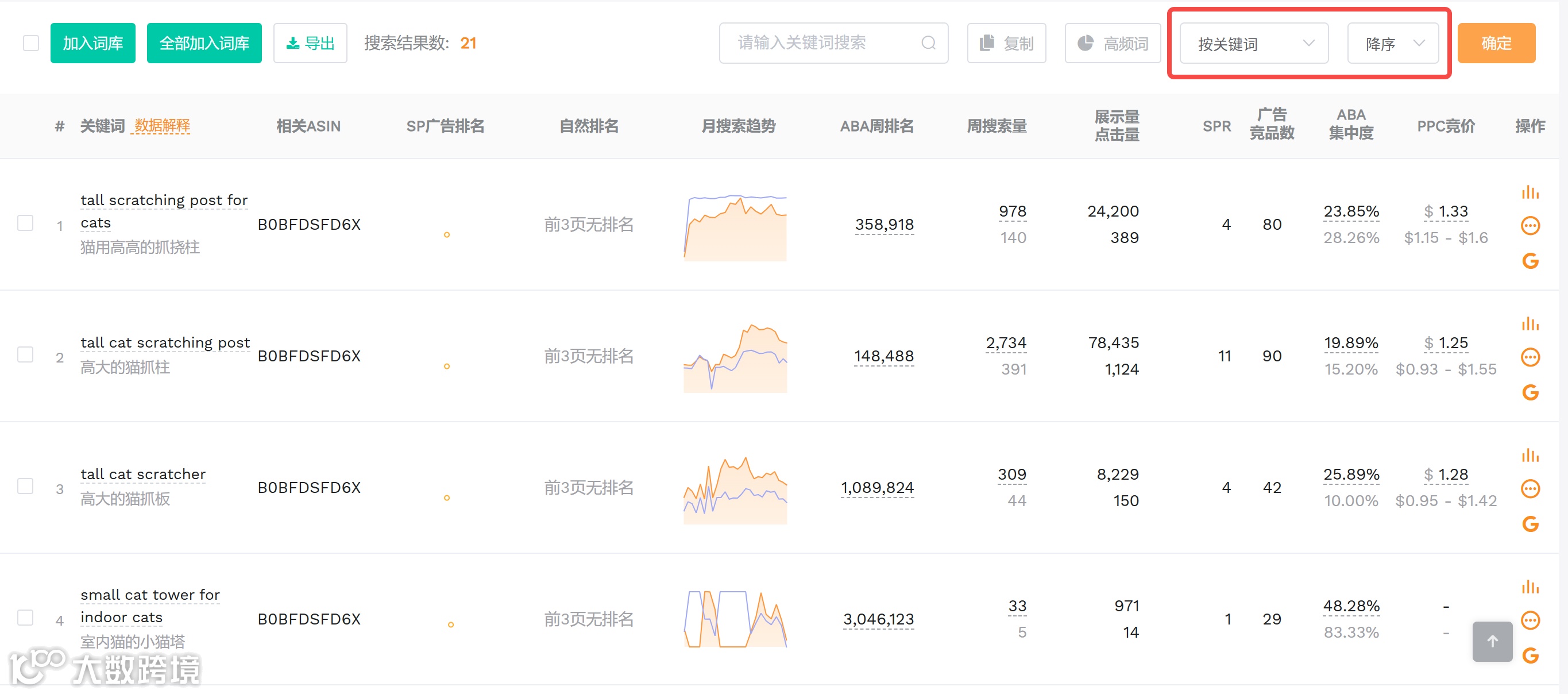This screenshot has width=1568, height=694.
Task: Click magnifier icon in keyword search box
Action: click(928, 43)
